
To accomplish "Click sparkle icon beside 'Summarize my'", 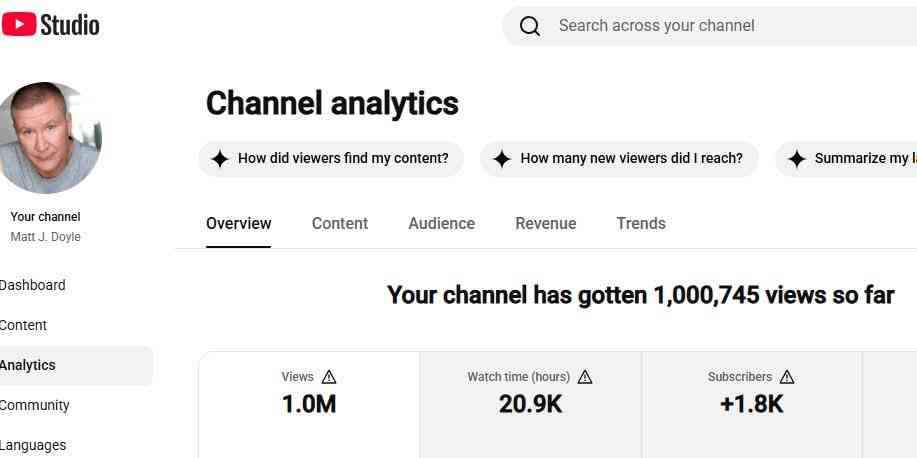I will (x=797, y=159).
